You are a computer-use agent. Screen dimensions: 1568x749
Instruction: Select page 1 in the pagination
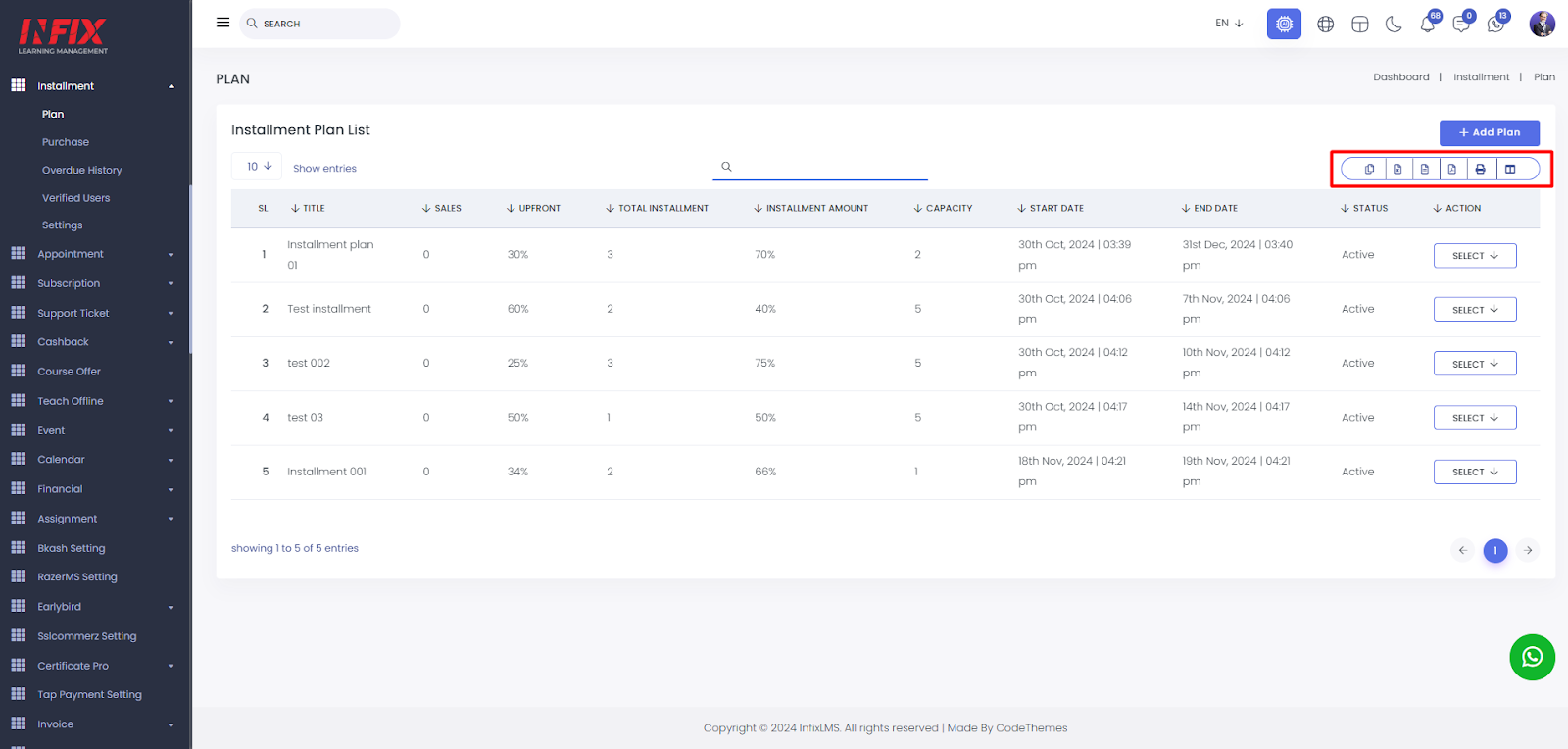point(1495,550)
